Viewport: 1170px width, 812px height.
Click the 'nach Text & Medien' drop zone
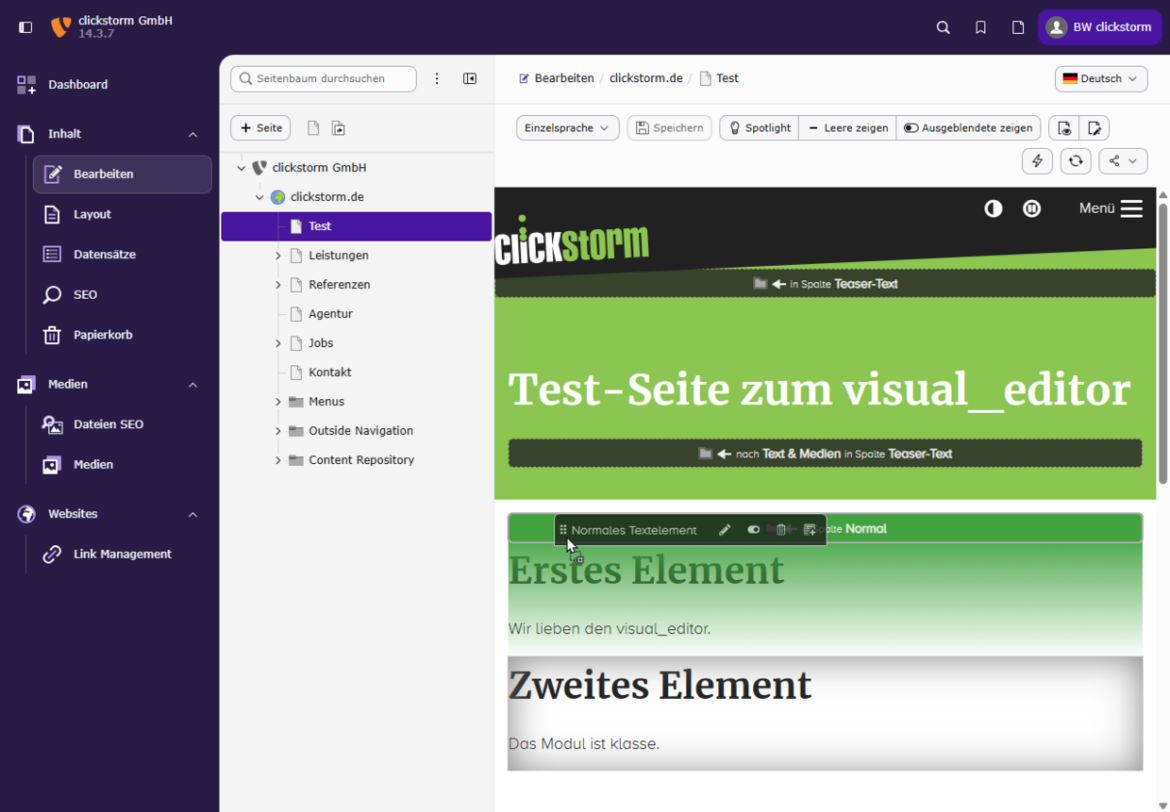pyautogui.click(x=825, y=453)
